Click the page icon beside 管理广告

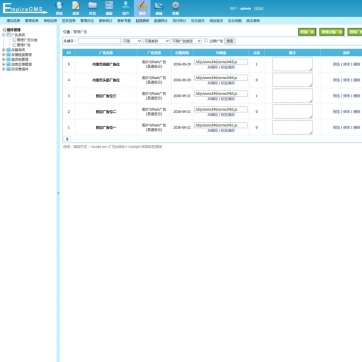[x=14, y=44]
